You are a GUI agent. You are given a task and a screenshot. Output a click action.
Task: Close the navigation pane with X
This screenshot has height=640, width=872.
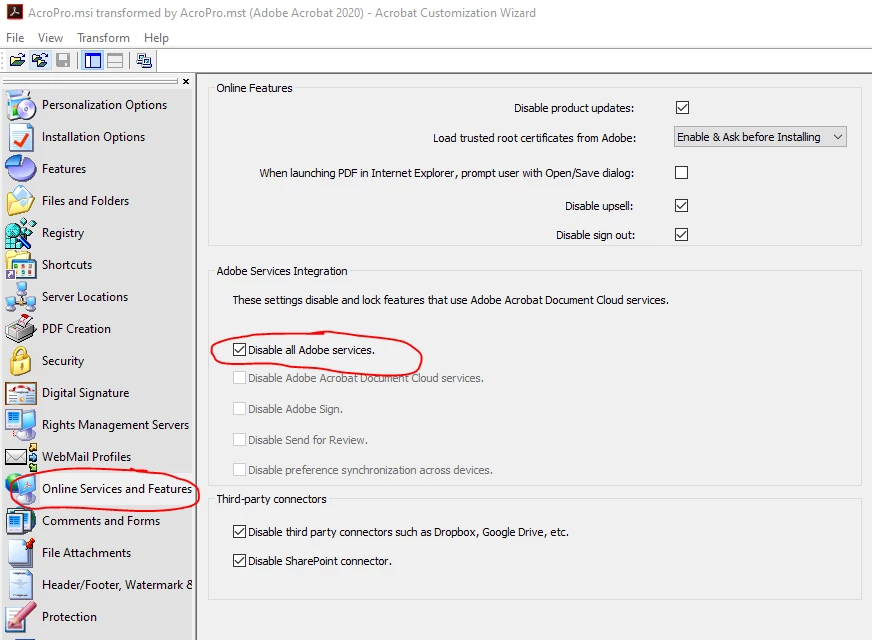pos(186,81)
